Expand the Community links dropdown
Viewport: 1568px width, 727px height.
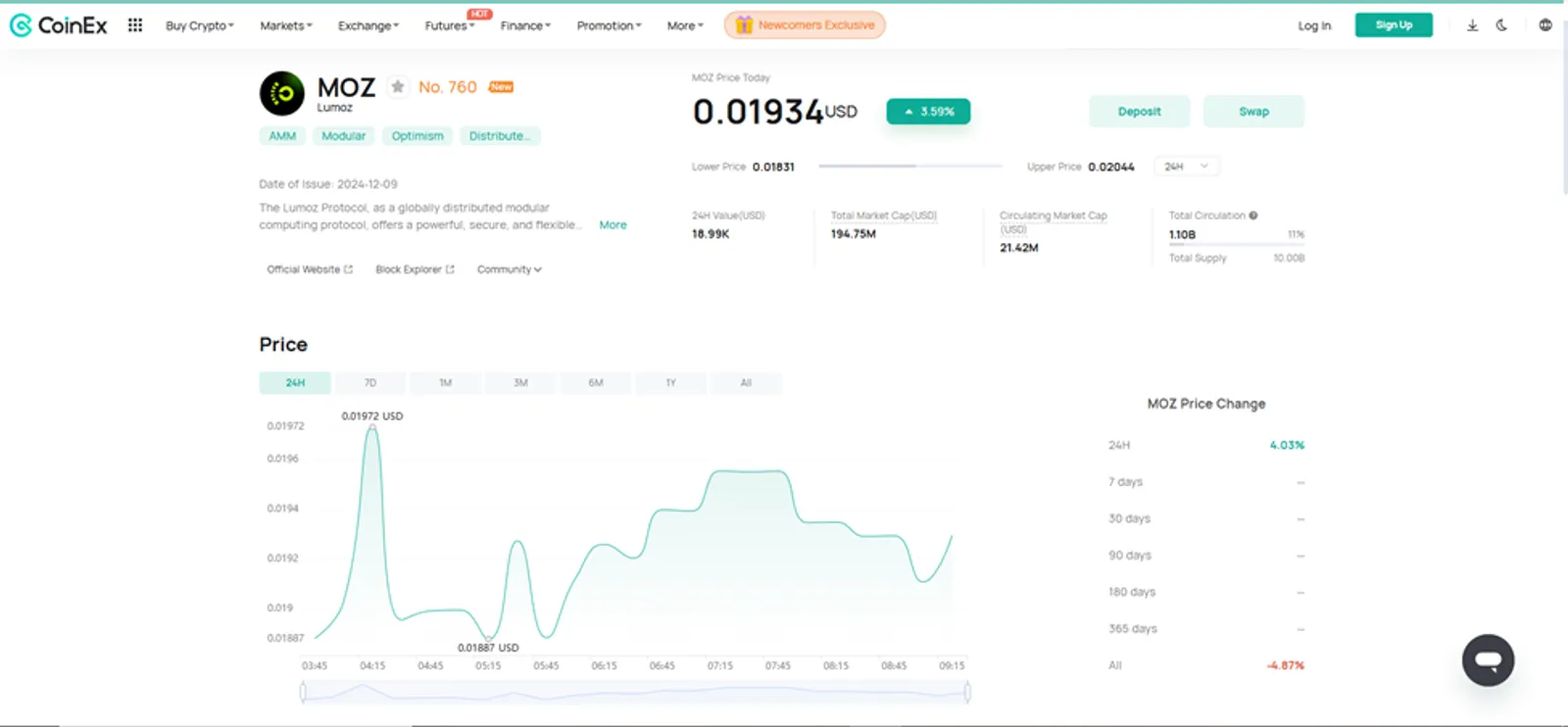coord(509,269)
